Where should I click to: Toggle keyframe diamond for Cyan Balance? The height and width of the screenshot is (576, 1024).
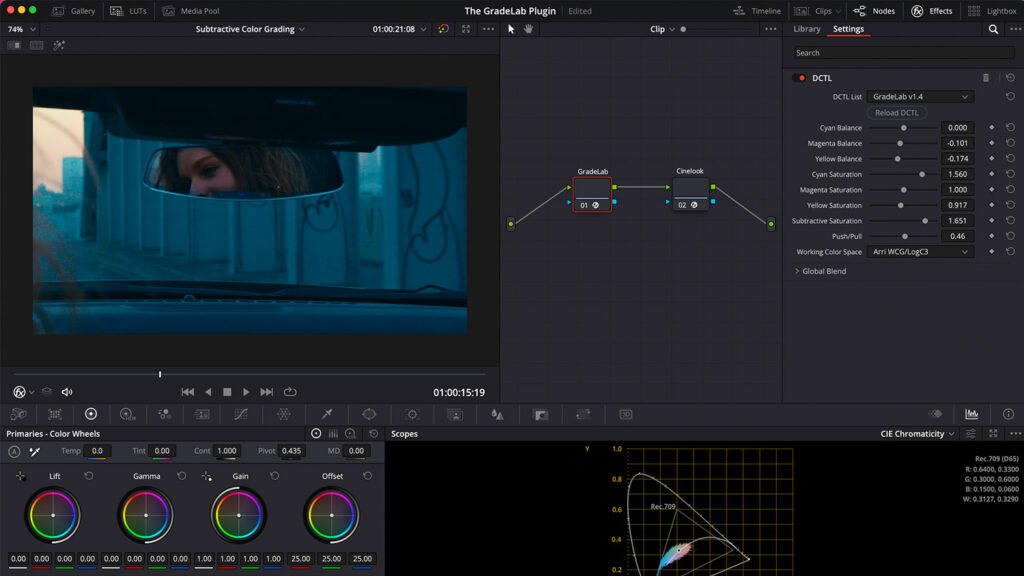pos(991,128)
